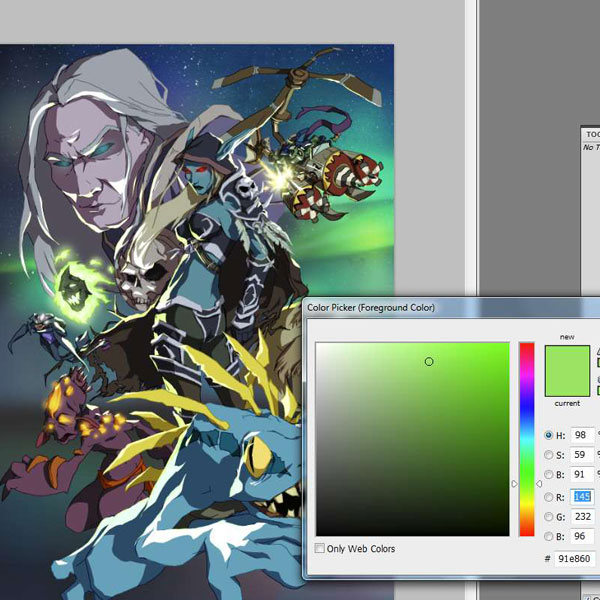Click the brightness field showing 91
Viewport: 600px width, 600px height.
(x=582, y=474)
